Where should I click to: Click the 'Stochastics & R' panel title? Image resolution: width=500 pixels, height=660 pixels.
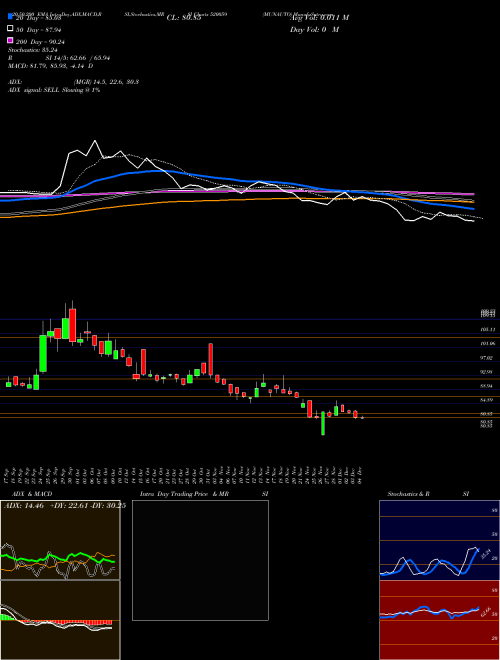point(408,494)
